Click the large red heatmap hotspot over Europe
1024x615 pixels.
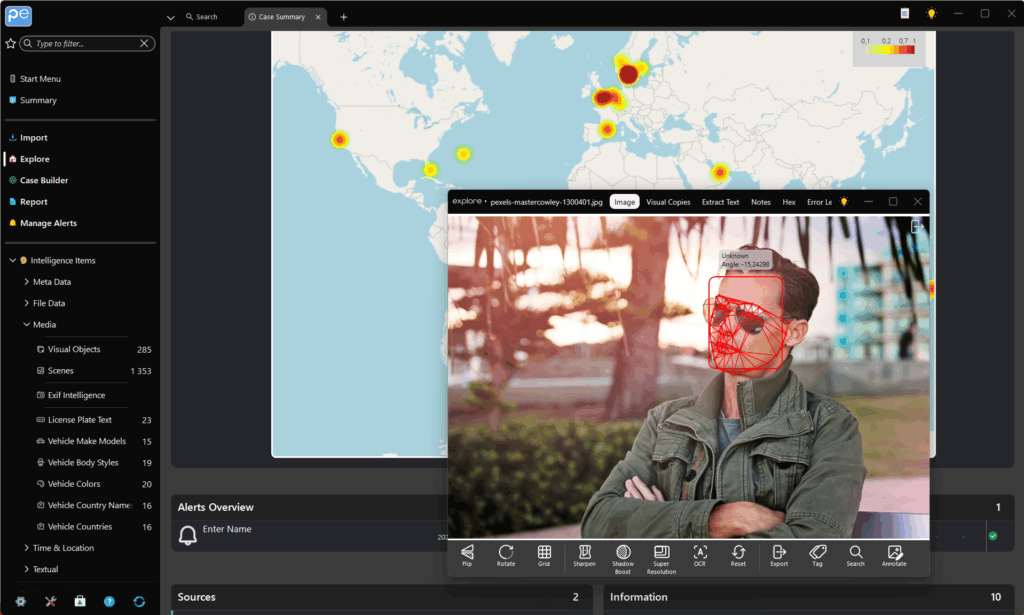coord(628,74)
